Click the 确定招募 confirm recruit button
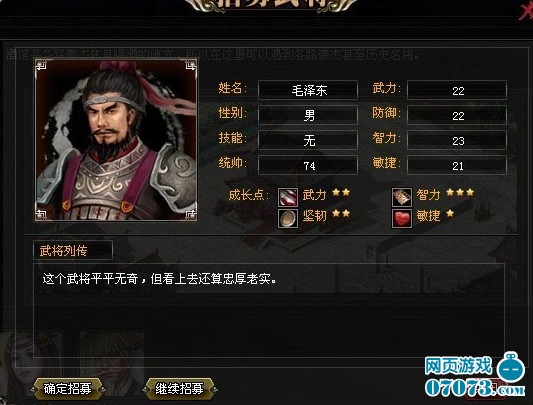Viewport: 533px width, 405px height. click(x=68, y=388)
